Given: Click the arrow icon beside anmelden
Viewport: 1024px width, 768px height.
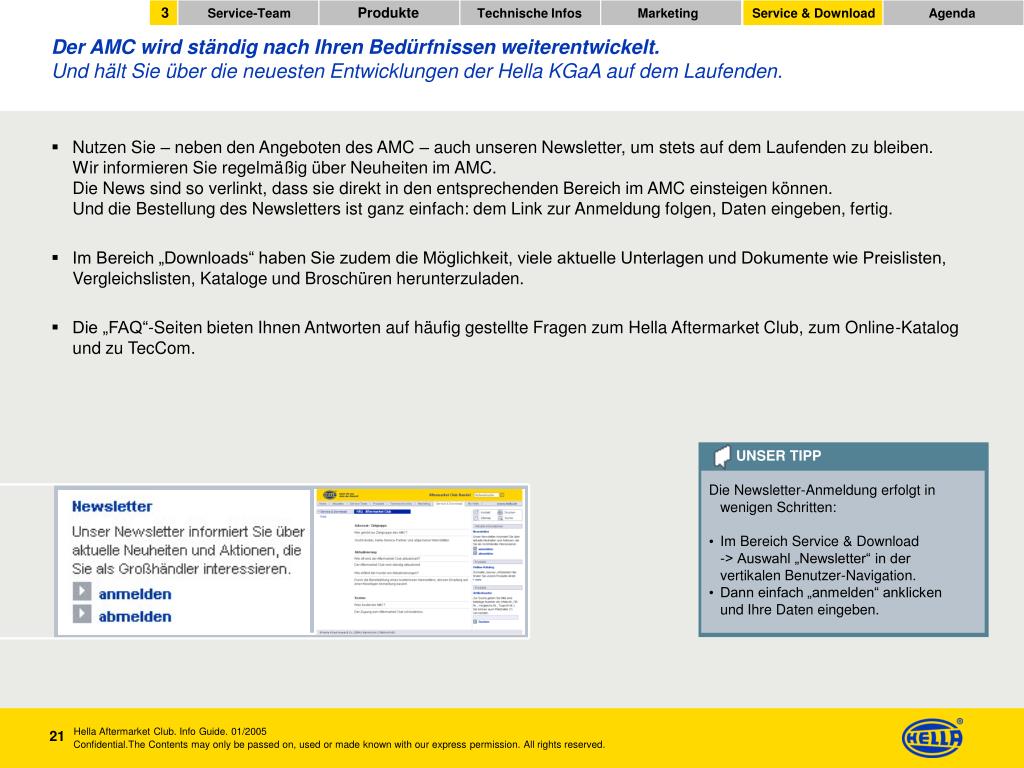Looking at the screenshot, I should coord(82,592).
